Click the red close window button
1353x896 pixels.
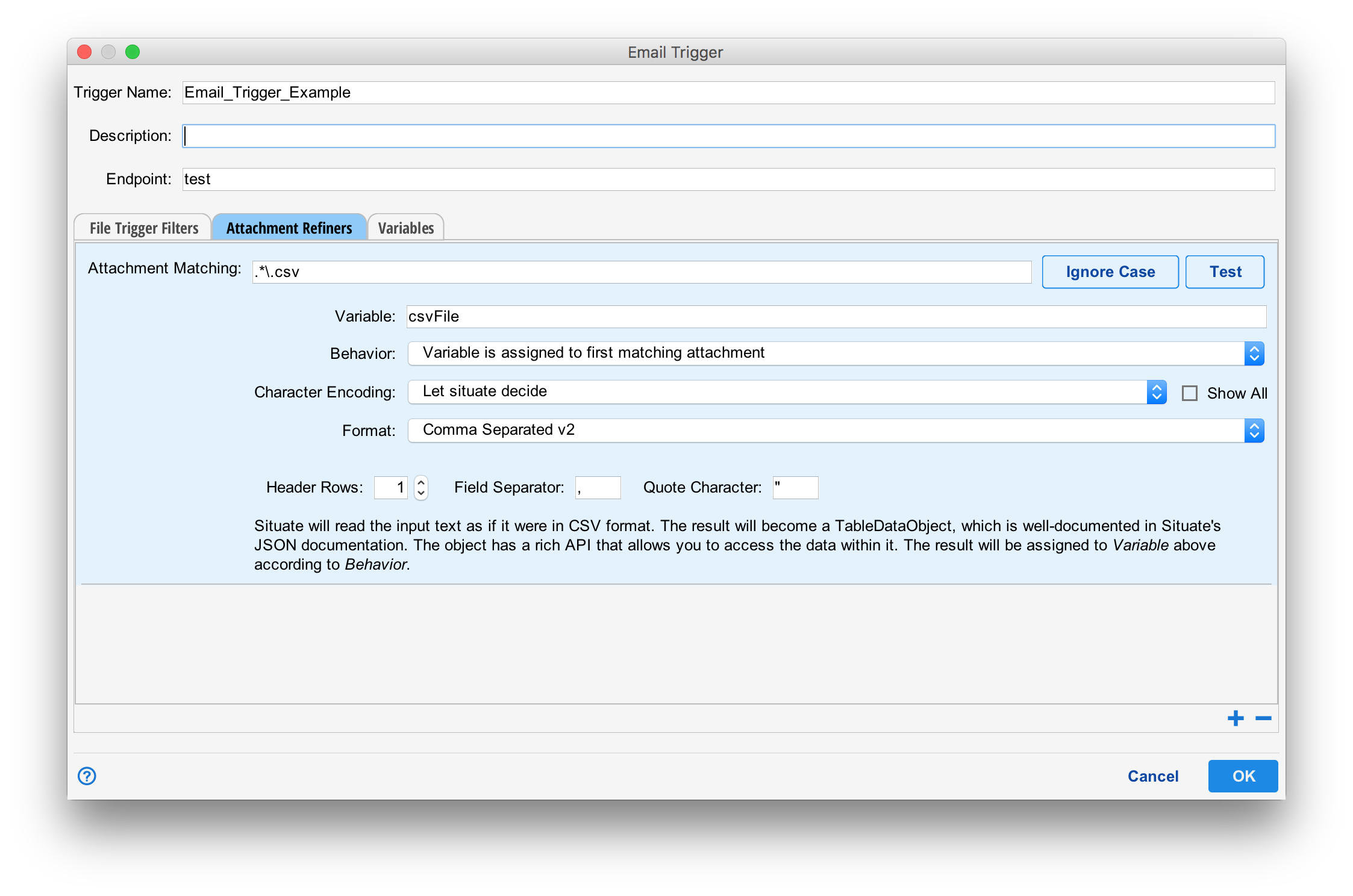pos(84,52)
